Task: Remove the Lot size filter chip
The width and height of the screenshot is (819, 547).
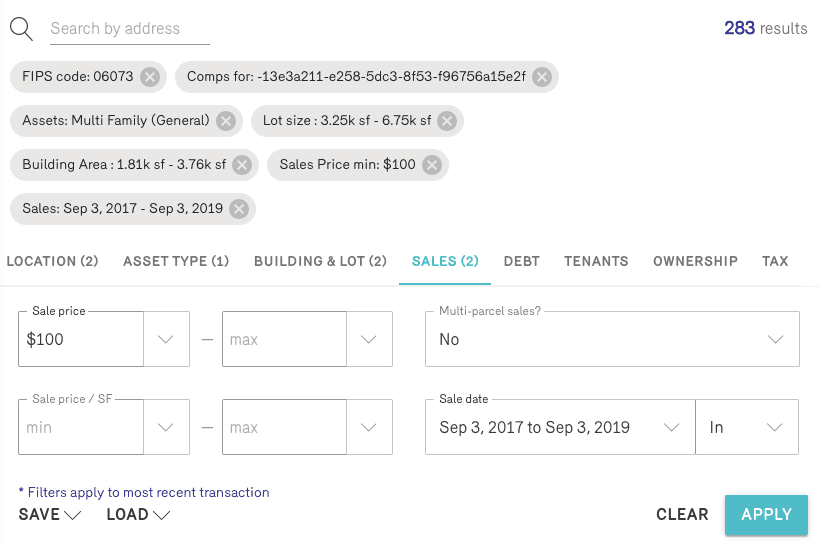Action: pyautogui.click(x=447, y=121)
